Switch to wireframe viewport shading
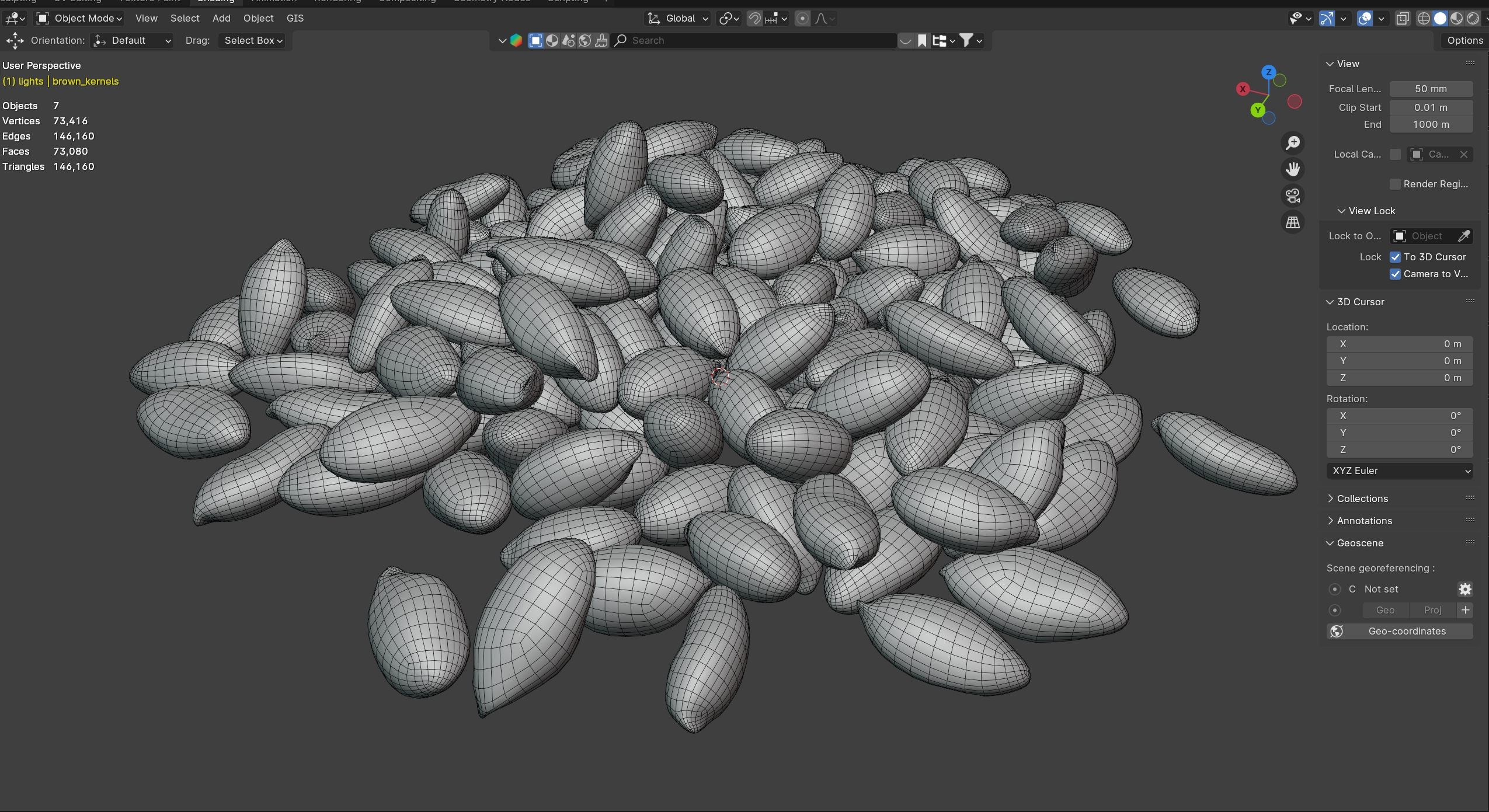Viewport: 1489px width, 812px height. 1424,19
